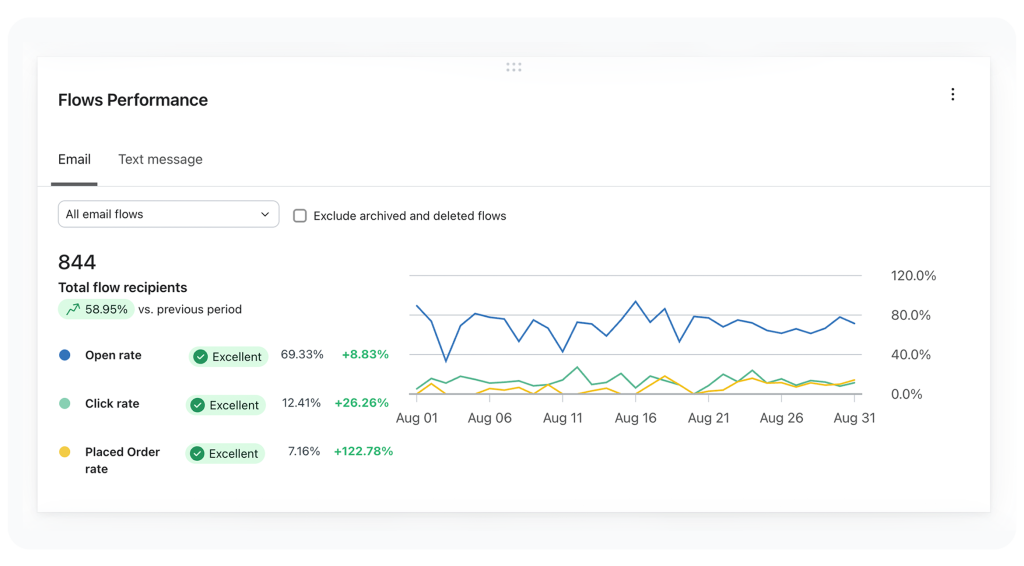Click the 69.33% open rate value

(302, 354)
